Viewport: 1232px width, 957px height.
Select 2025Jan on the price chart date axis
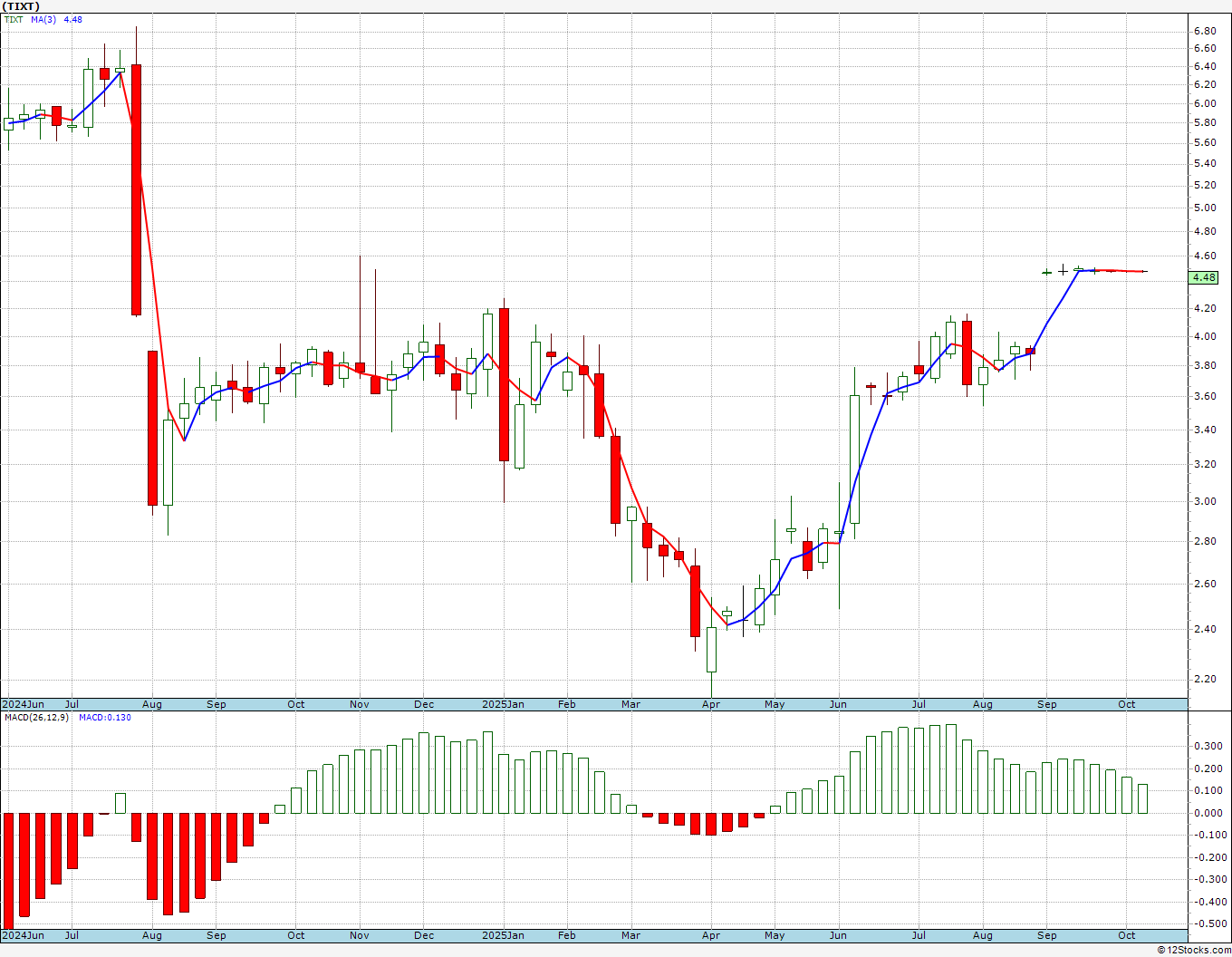pyautogui.click(x=503, y=704)
